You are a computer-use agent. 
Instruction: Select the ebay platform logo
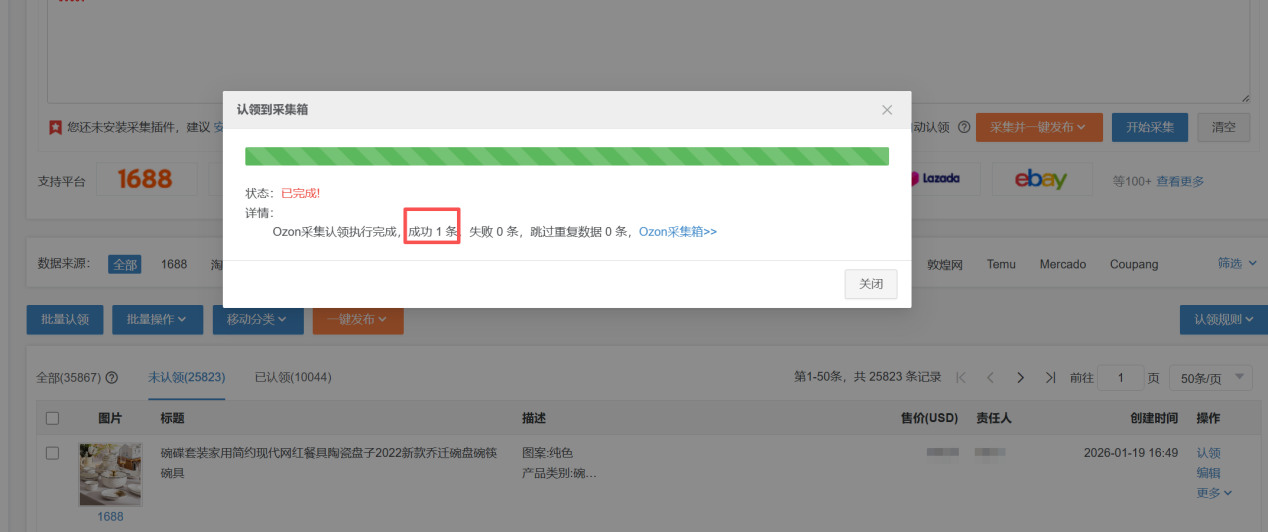(x=1041, y=180)
